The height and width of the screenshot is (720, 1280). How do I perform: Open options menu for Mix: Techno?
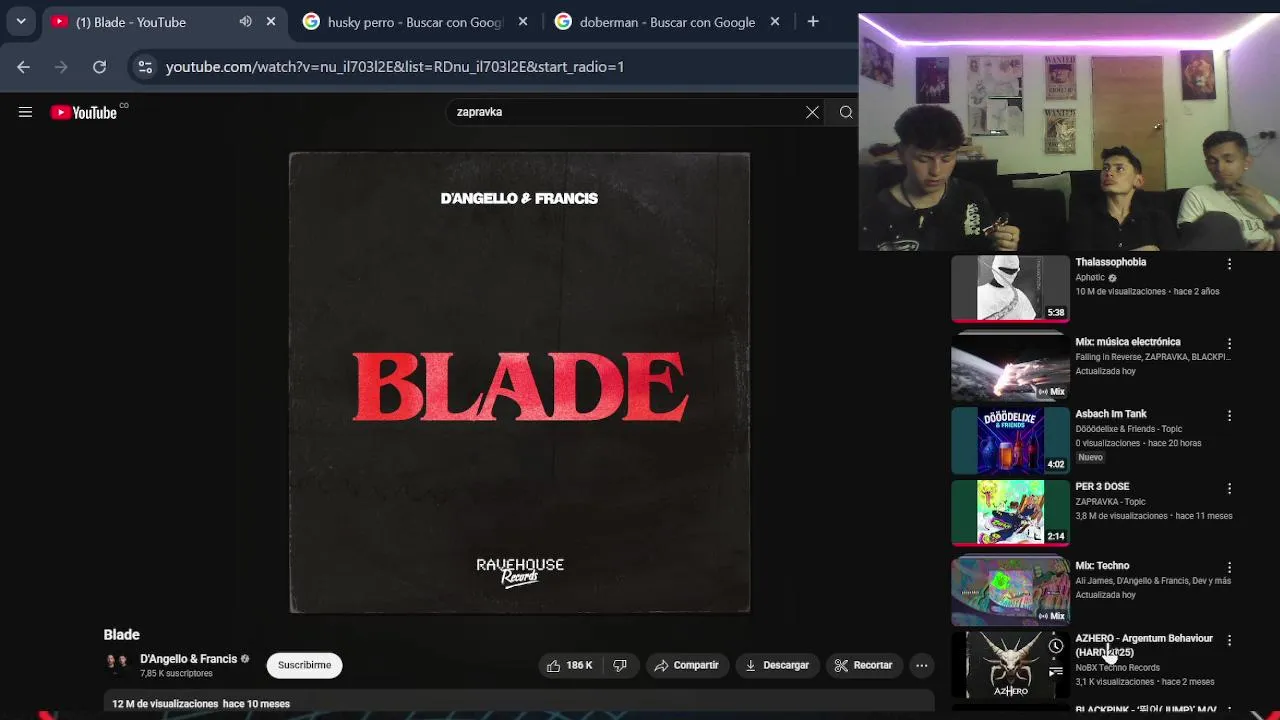1229,568
